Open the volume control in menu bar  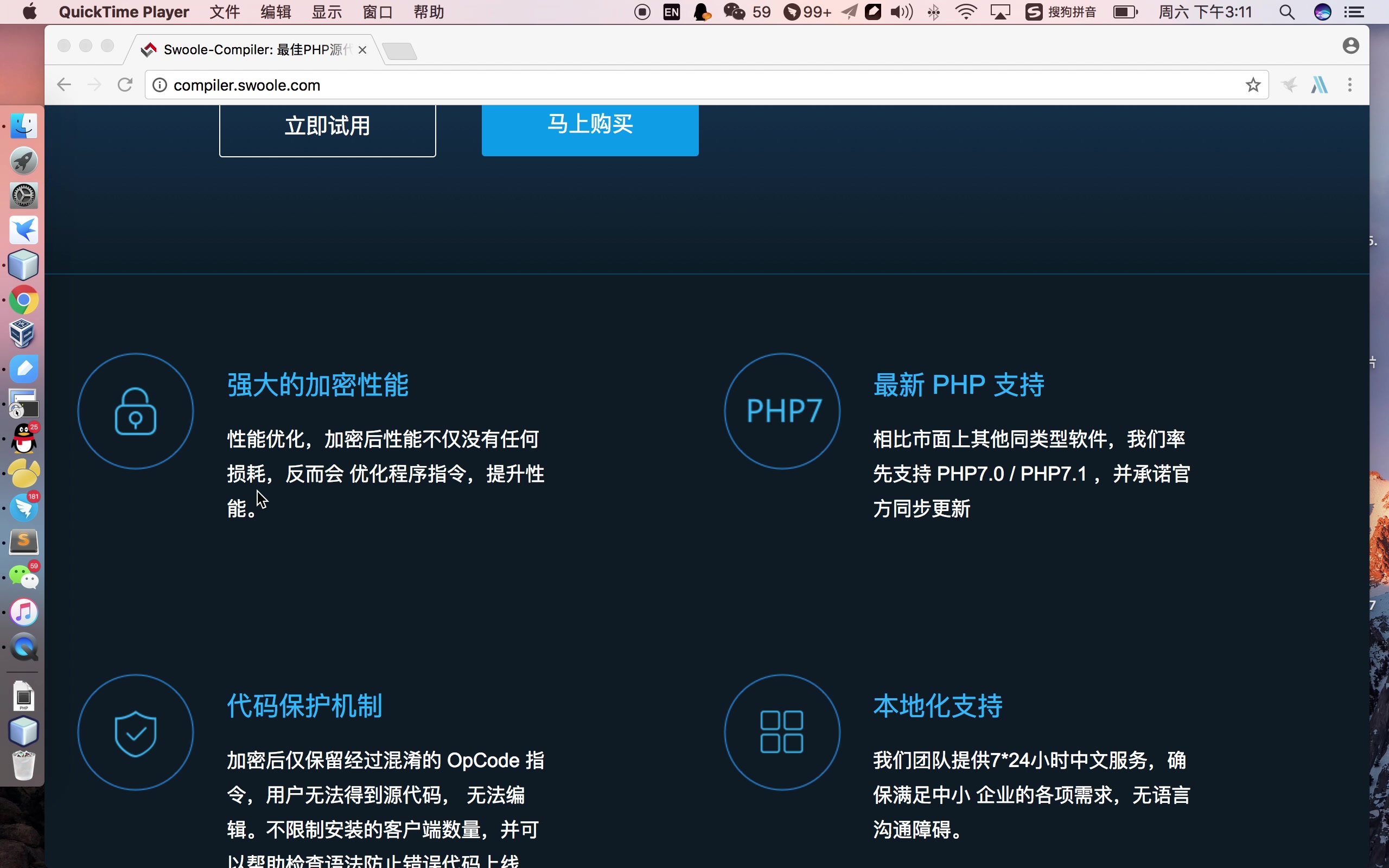(901, 12)
